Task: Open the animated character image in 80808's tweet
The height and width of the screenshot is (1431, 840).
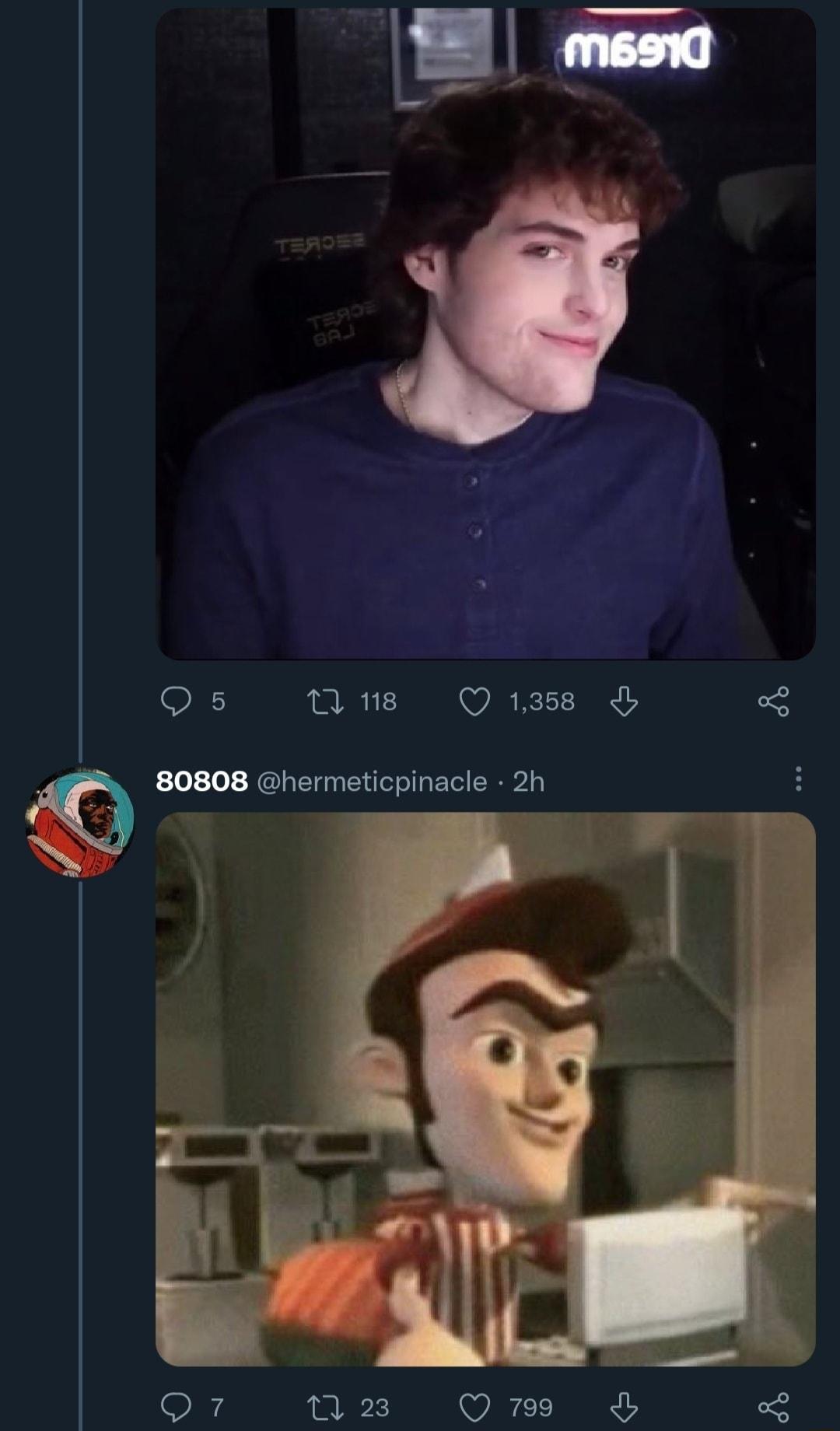Action: [x=485, y=1089]
